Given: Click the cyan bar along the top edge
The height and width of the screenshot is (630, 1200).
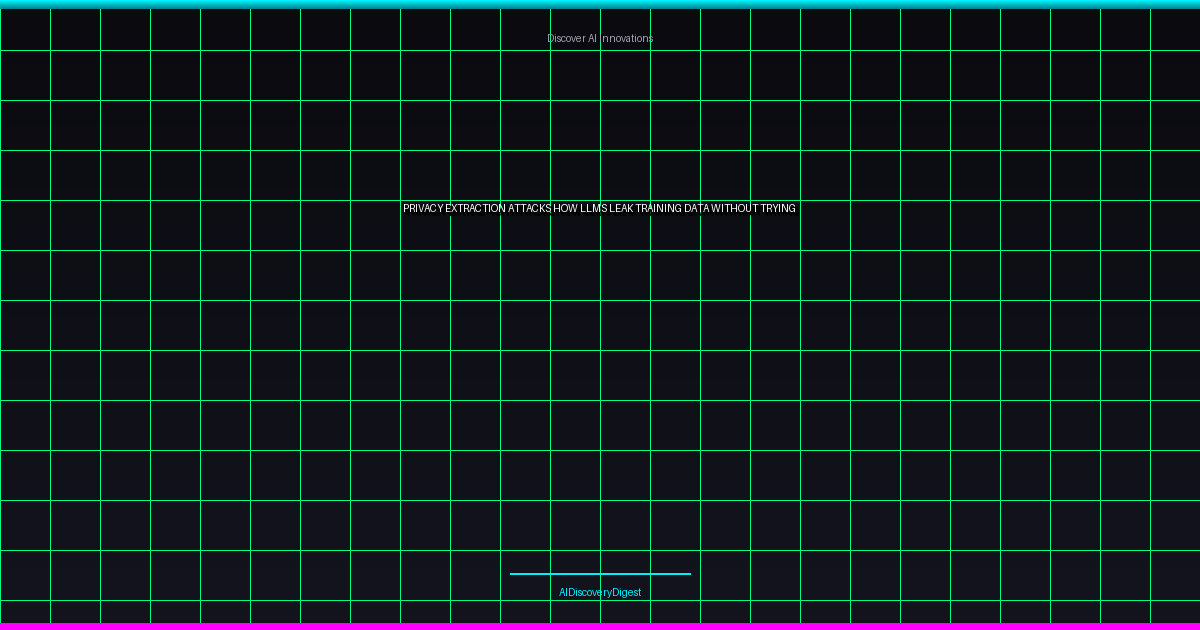Looking at the screenshot, I should pyautogui.click(x=600, y=4).
